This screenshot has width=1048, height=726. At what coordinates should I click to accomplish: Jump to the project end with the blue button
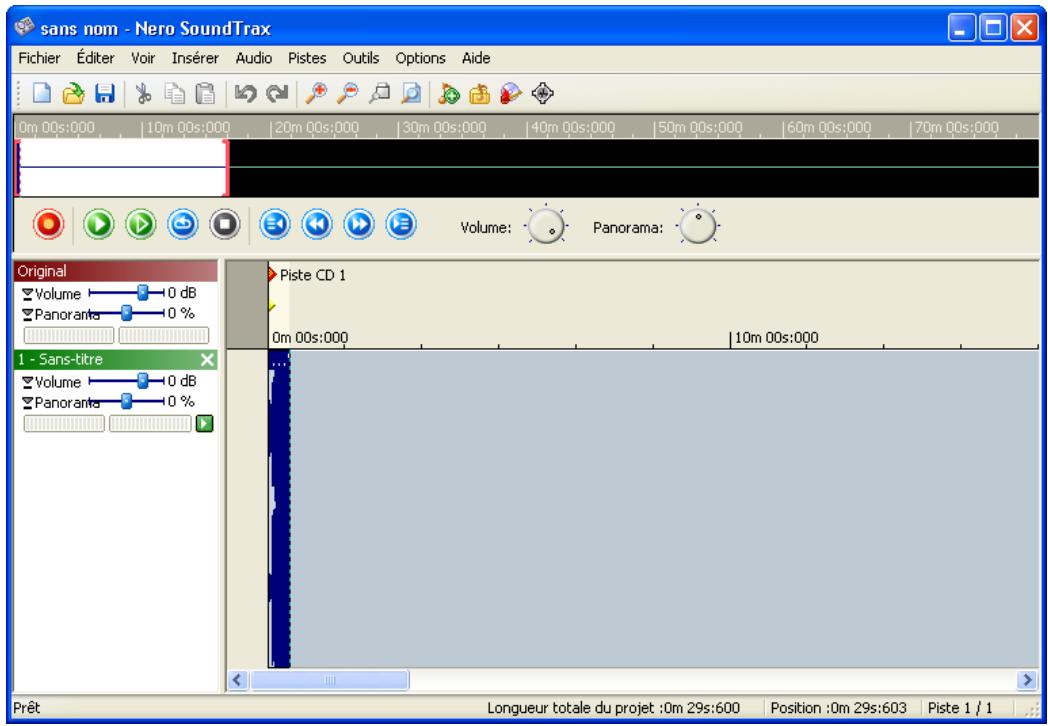(401, 225)
